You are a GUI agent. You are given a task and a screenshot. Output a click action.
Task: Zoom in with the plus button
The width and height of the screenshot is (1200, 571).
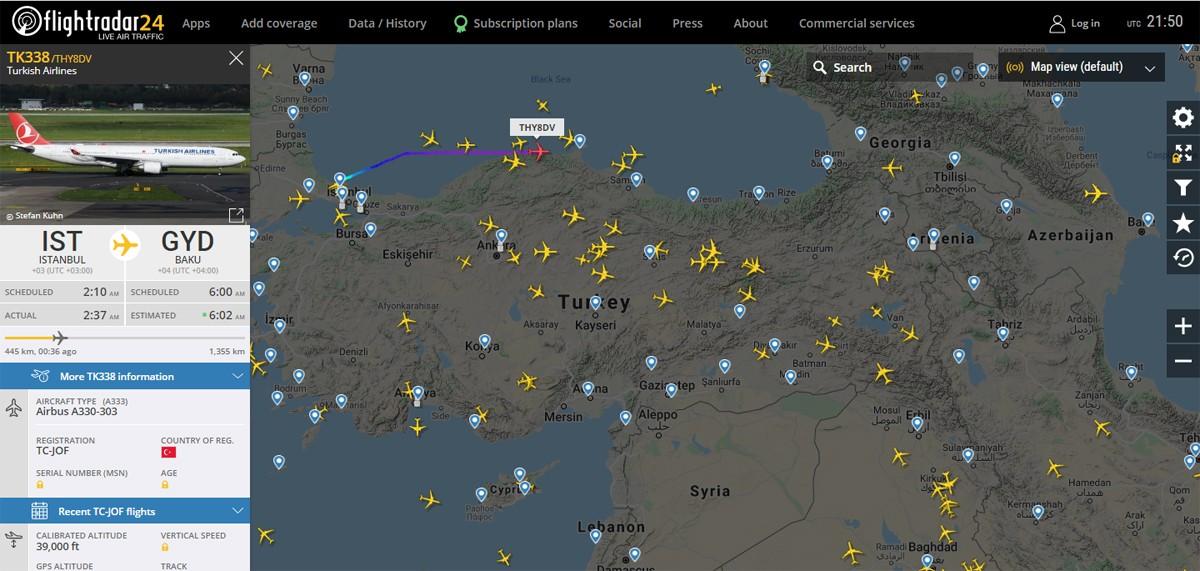click(1183, 326)
